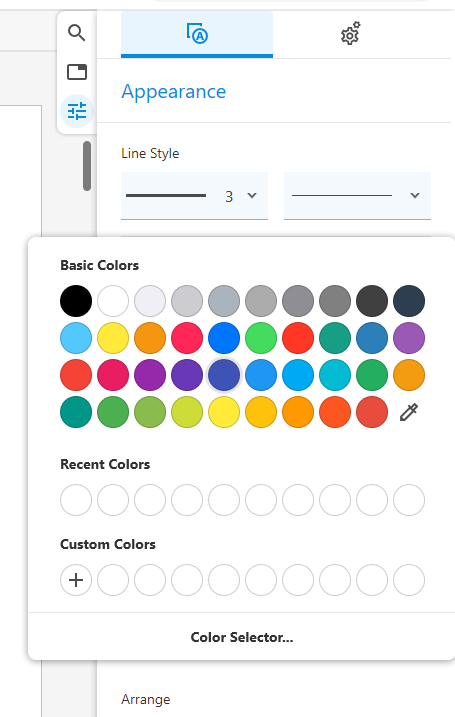Pick the dark navy swatch in first row
Image resolution: width=455 pixels, height=717 pixels.
tap(409, 301)
